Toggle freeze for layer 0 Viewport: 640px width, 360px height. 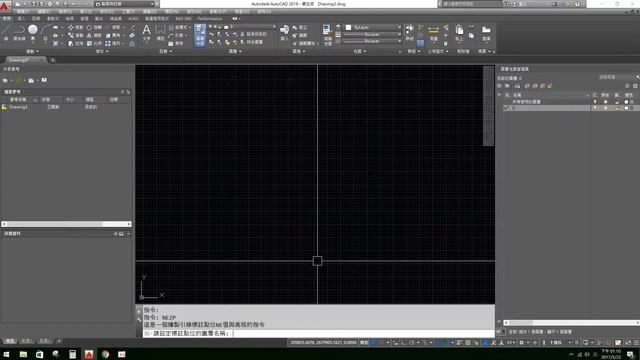click(606, 108)
